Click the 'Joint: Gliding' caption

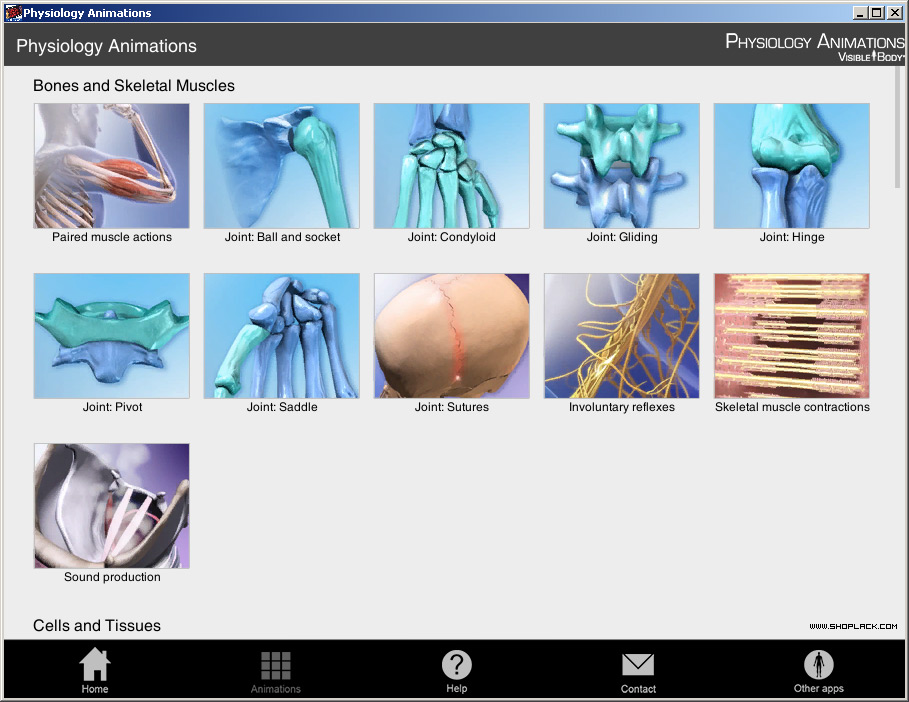click(x=622, y=237)
